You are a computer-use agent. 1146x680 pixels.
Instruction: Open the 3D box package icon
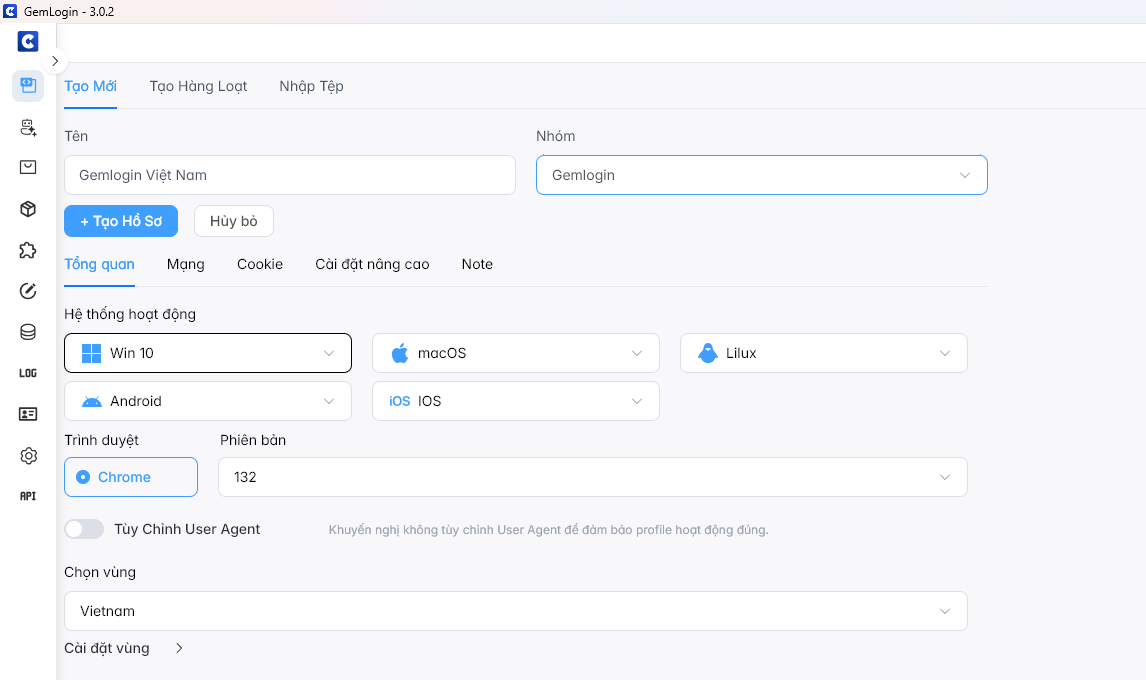28,209
